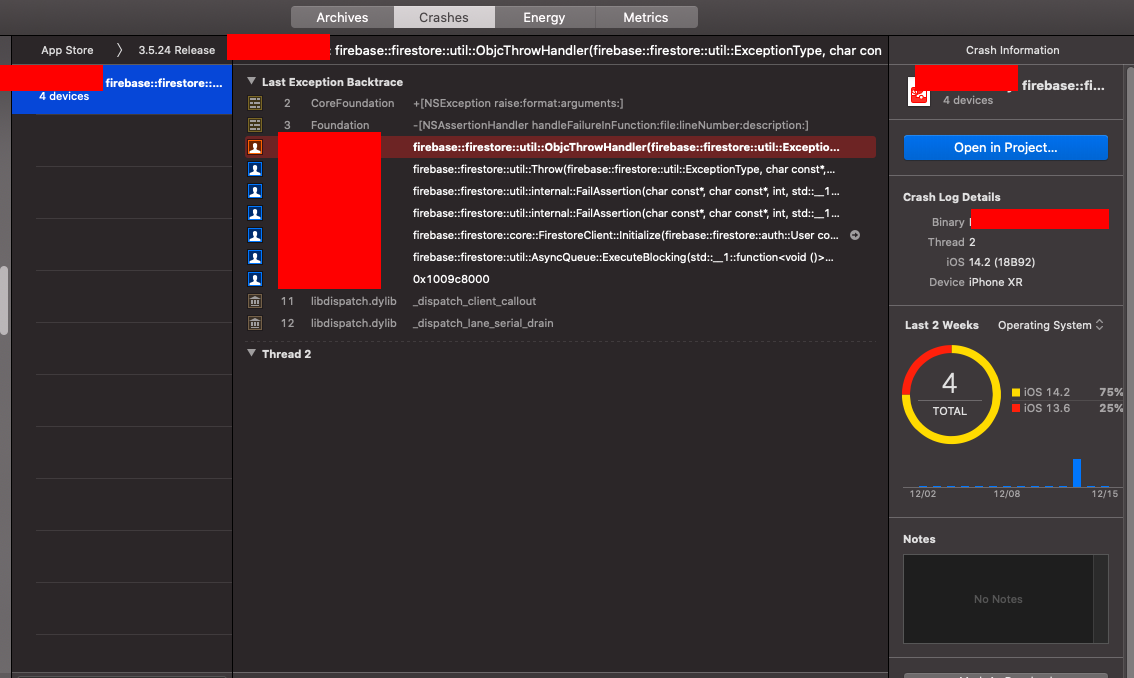Click the App Store breadcrumb link

coord(66,49)
